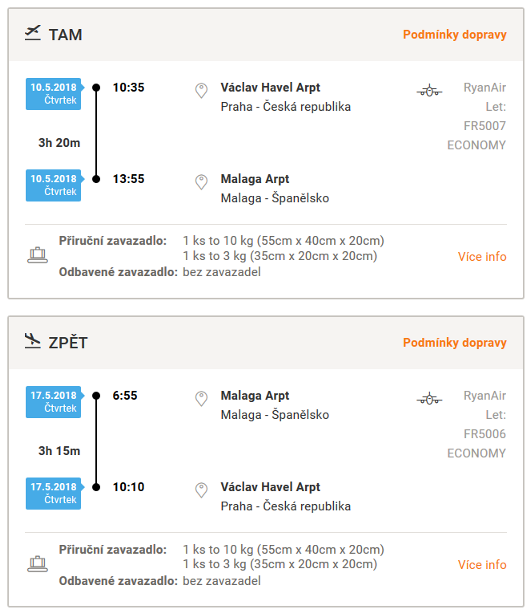Click the airplane icon beside flight FR5006
Screen dimensions: 530x611
click(429, 399)
